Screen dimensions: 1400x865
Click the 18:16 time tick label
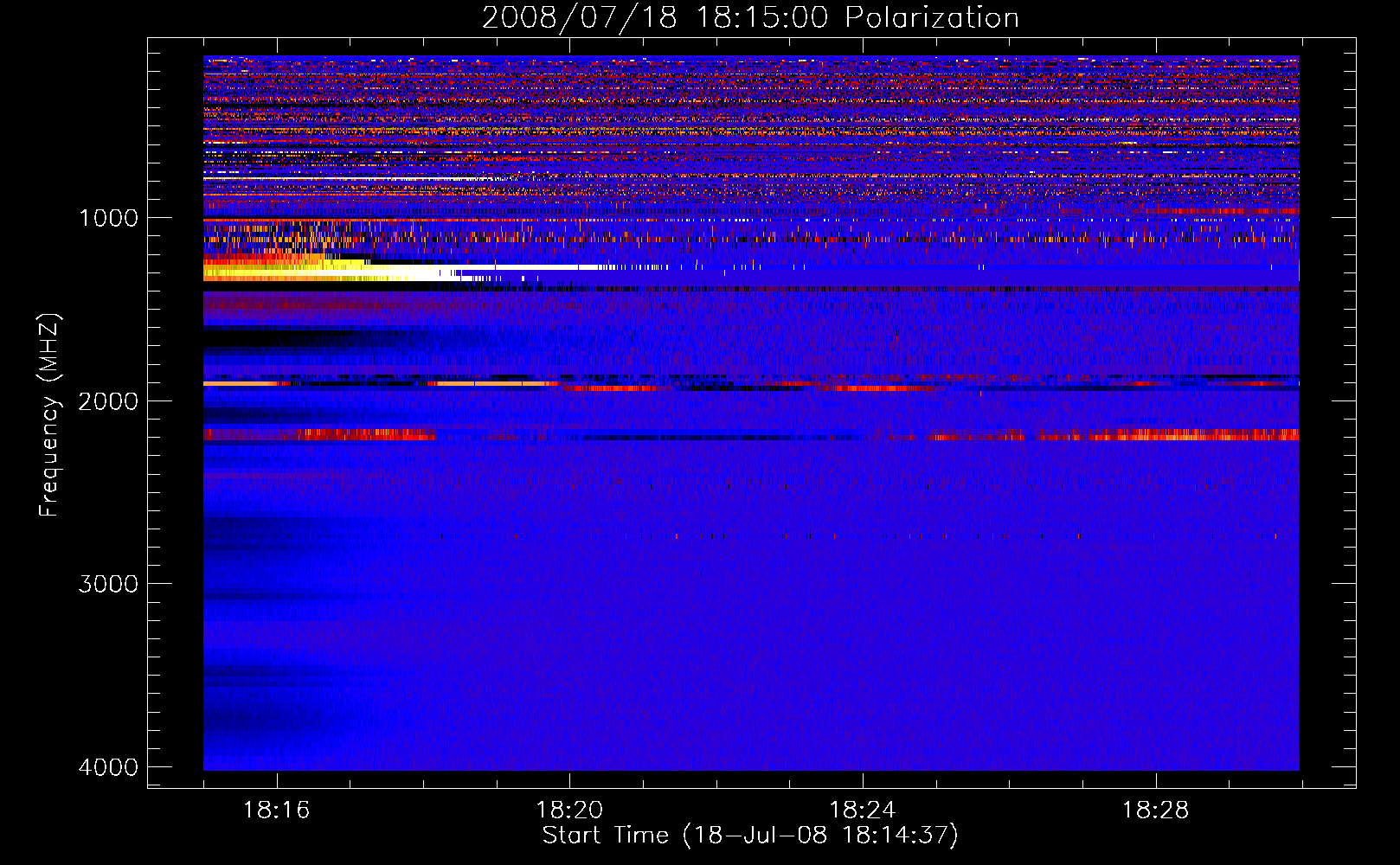pyautogui.click(x=276, y=810)
